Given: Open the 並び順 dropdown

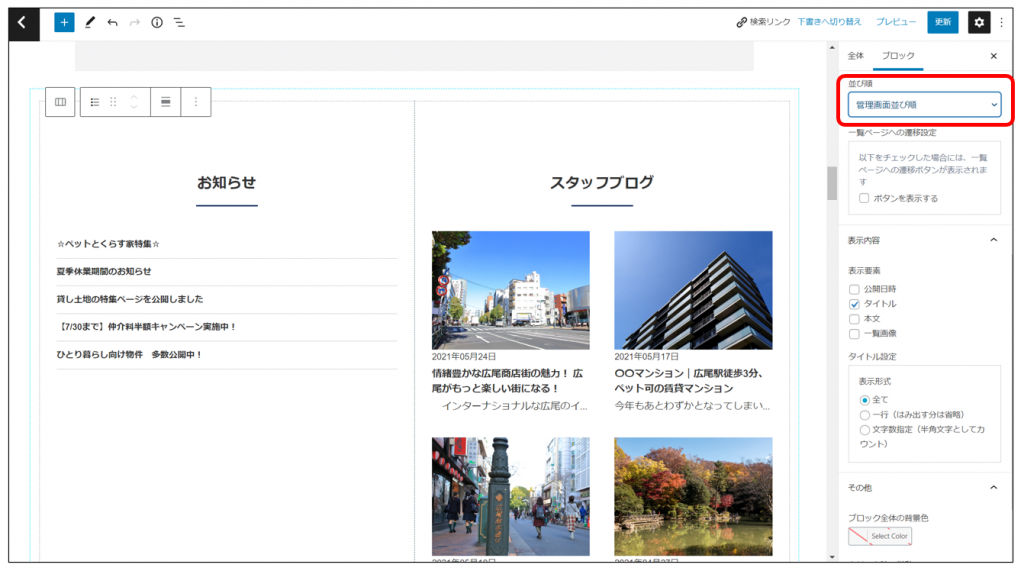Looking at the screenshot, I should [x=924, y=105].
